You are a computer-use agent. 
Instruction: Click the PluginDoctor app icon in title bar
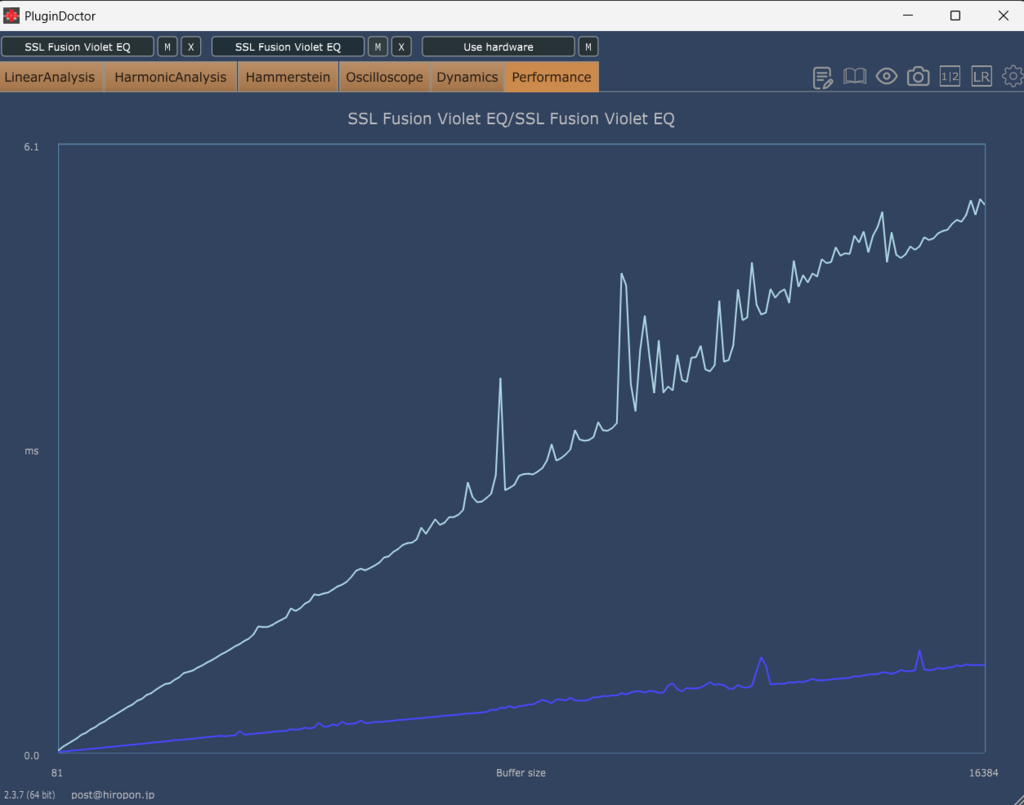point(11,16)
